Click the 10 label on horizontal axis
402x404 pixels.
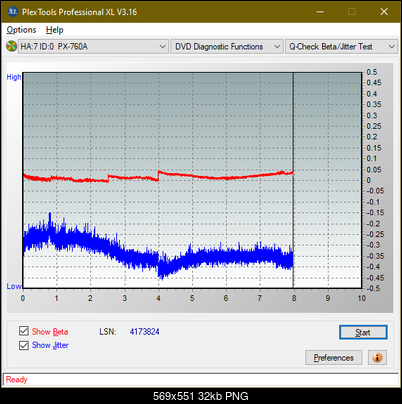(362, 298)
